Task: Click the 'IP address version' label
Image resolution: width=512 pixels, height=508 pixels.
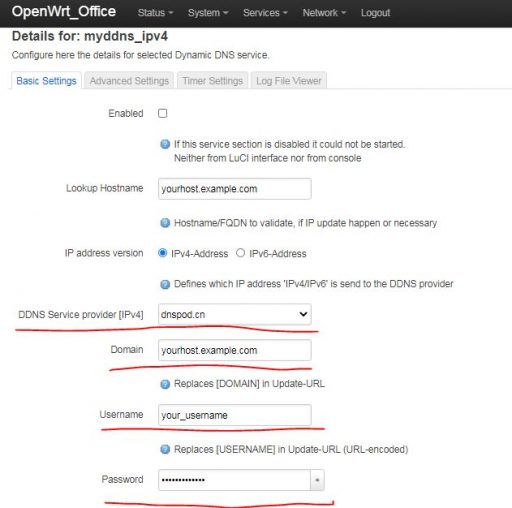Action: [104, 253]
